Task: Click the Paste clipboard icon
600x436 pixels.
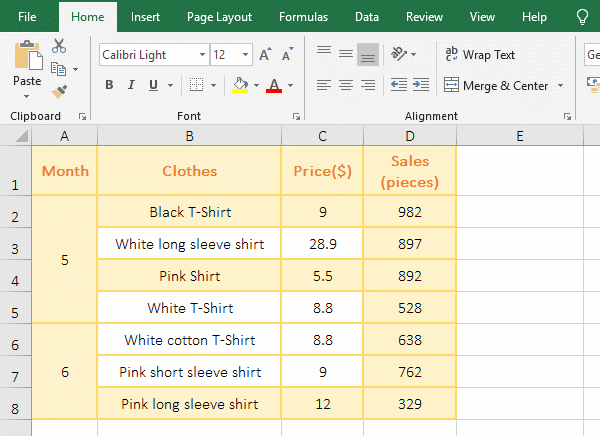Action: coord(28,56)
